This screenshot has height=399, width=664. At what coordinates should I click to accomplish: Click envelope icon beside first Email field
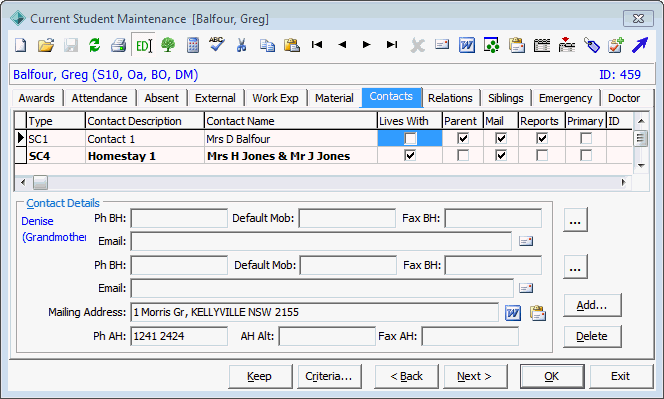(x=526, y=241)
